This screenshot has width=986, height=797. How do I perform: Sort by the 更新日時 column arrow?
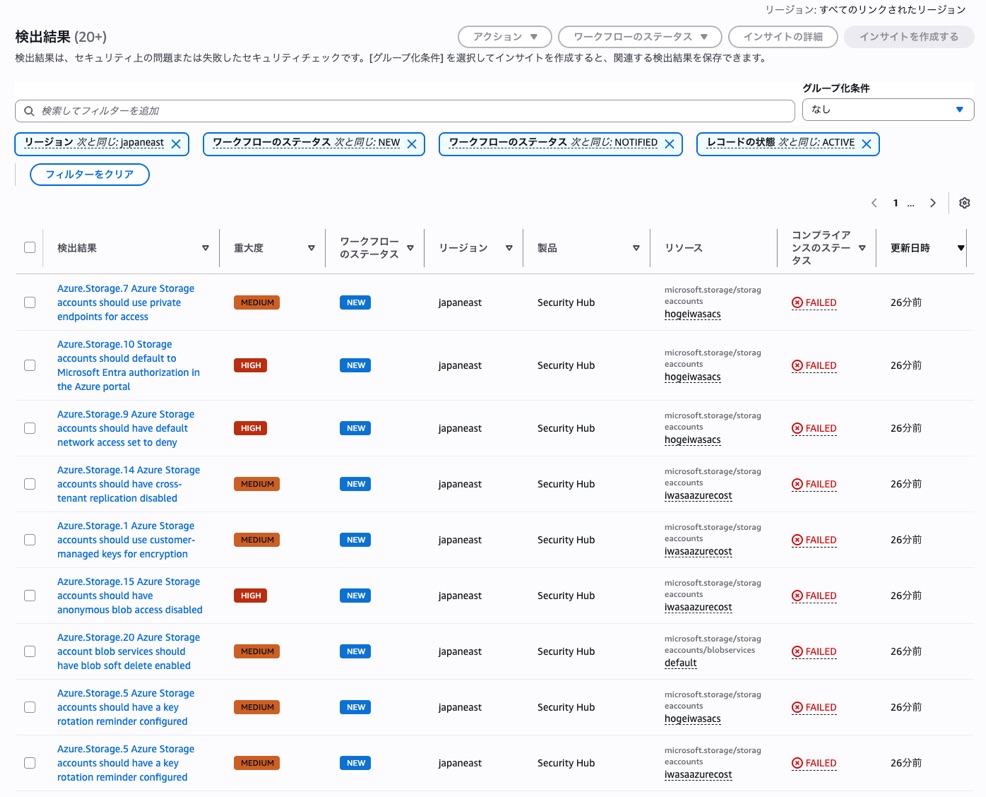[x=961, y=248]
